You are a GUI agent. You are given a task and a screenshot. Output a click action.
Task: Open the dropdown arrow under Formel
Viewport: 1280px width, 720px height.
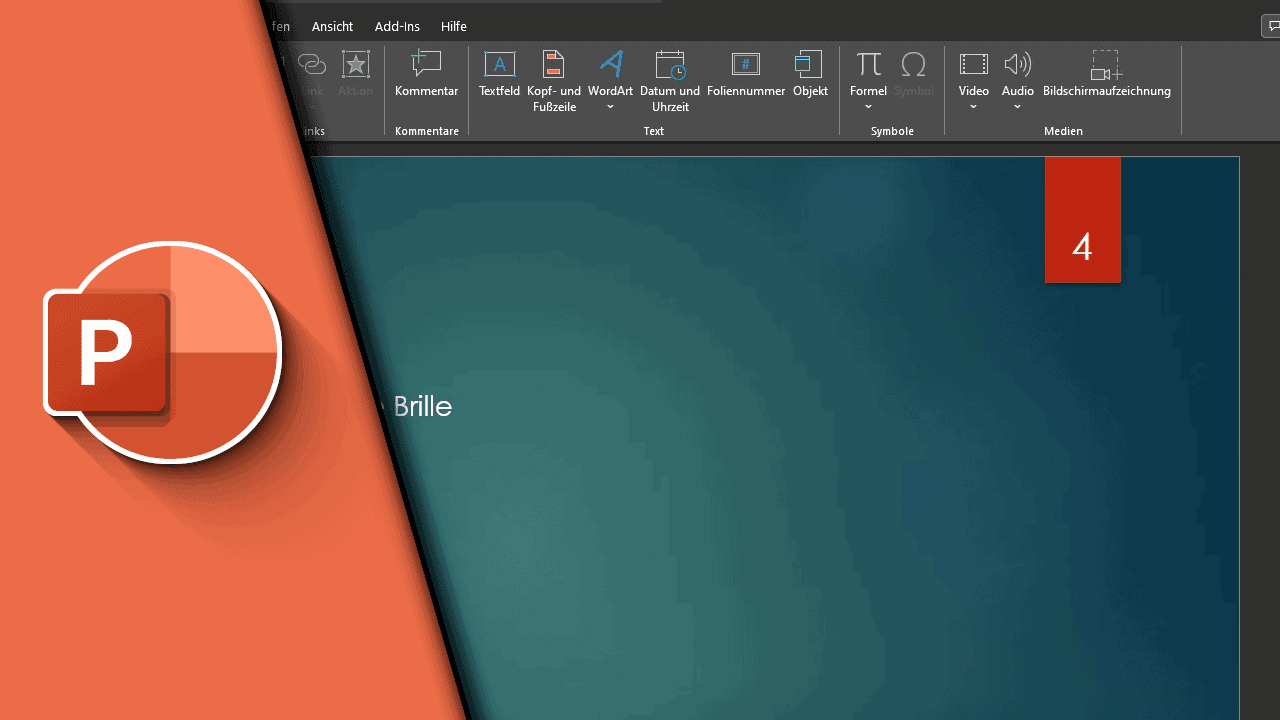868,107
